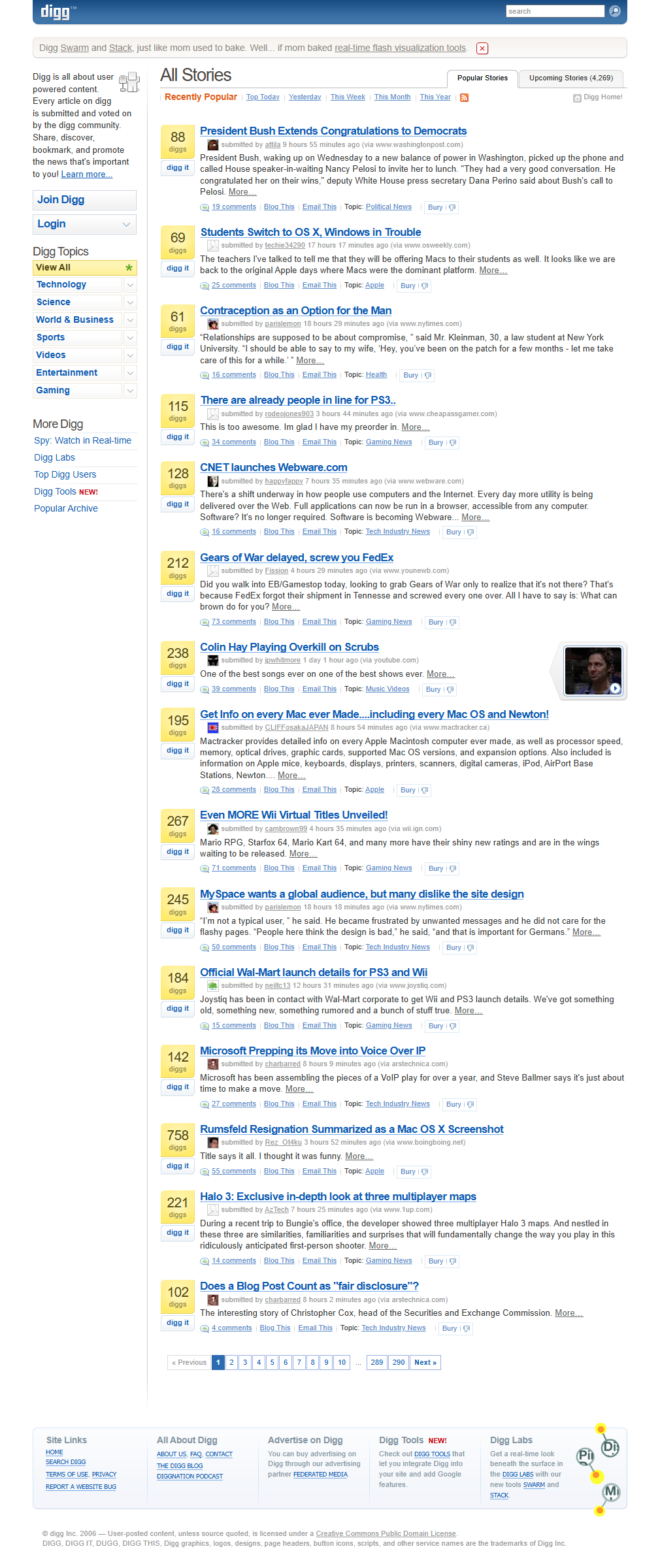Click the search magnifier icon in header
The height and width of the screenshot is (1568, 660).
coord(614,11)
